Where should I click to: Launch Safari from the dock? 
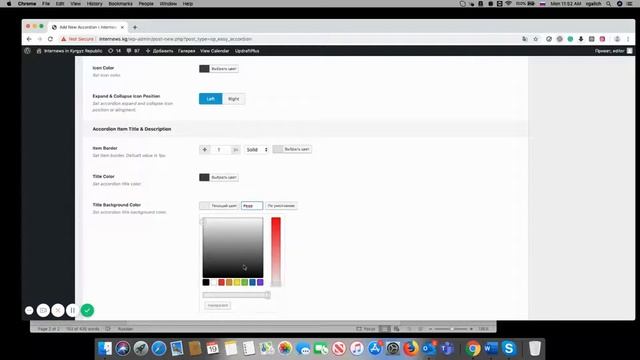point(159,348)
